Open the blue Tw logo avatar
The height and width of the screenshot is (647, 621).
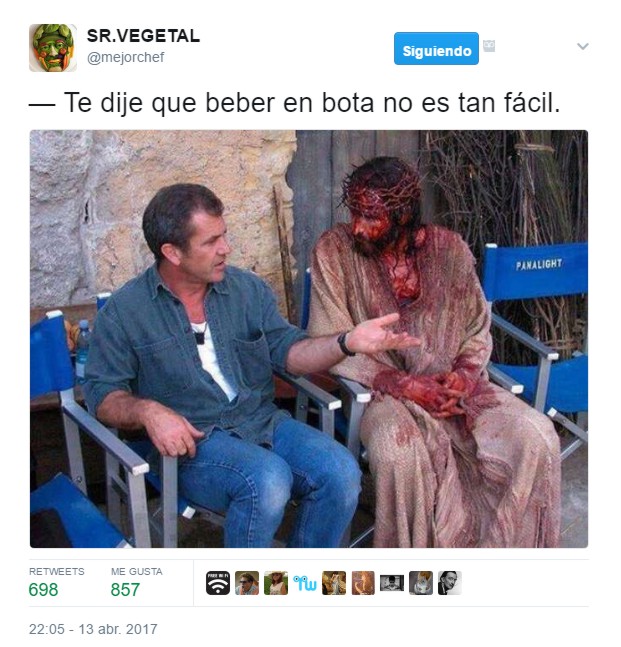click(305, 583)
